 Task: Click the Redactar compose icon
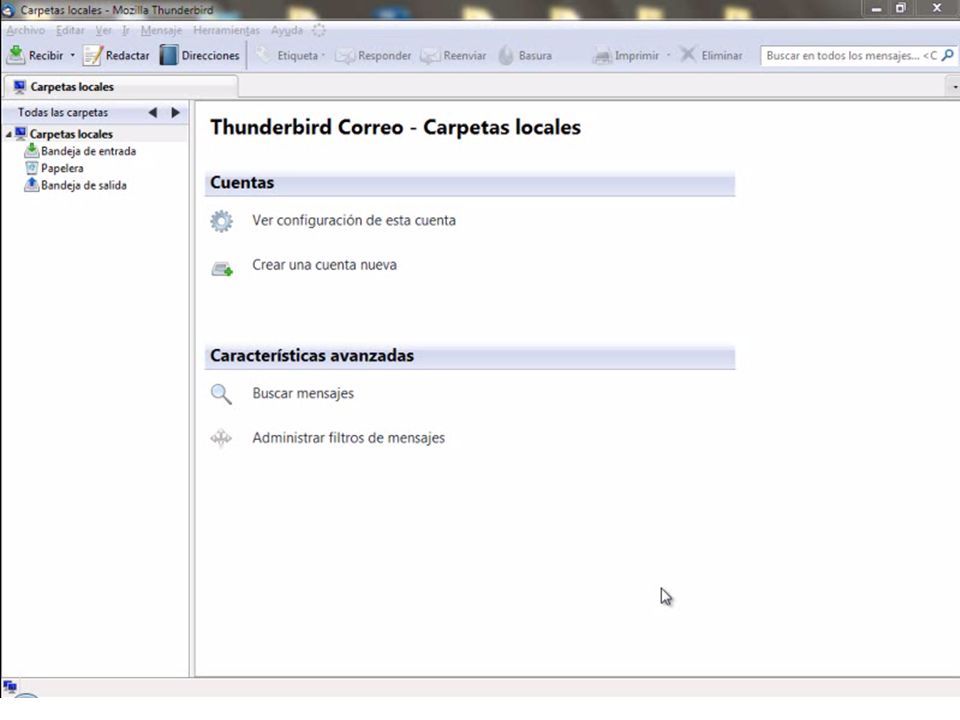92,55
